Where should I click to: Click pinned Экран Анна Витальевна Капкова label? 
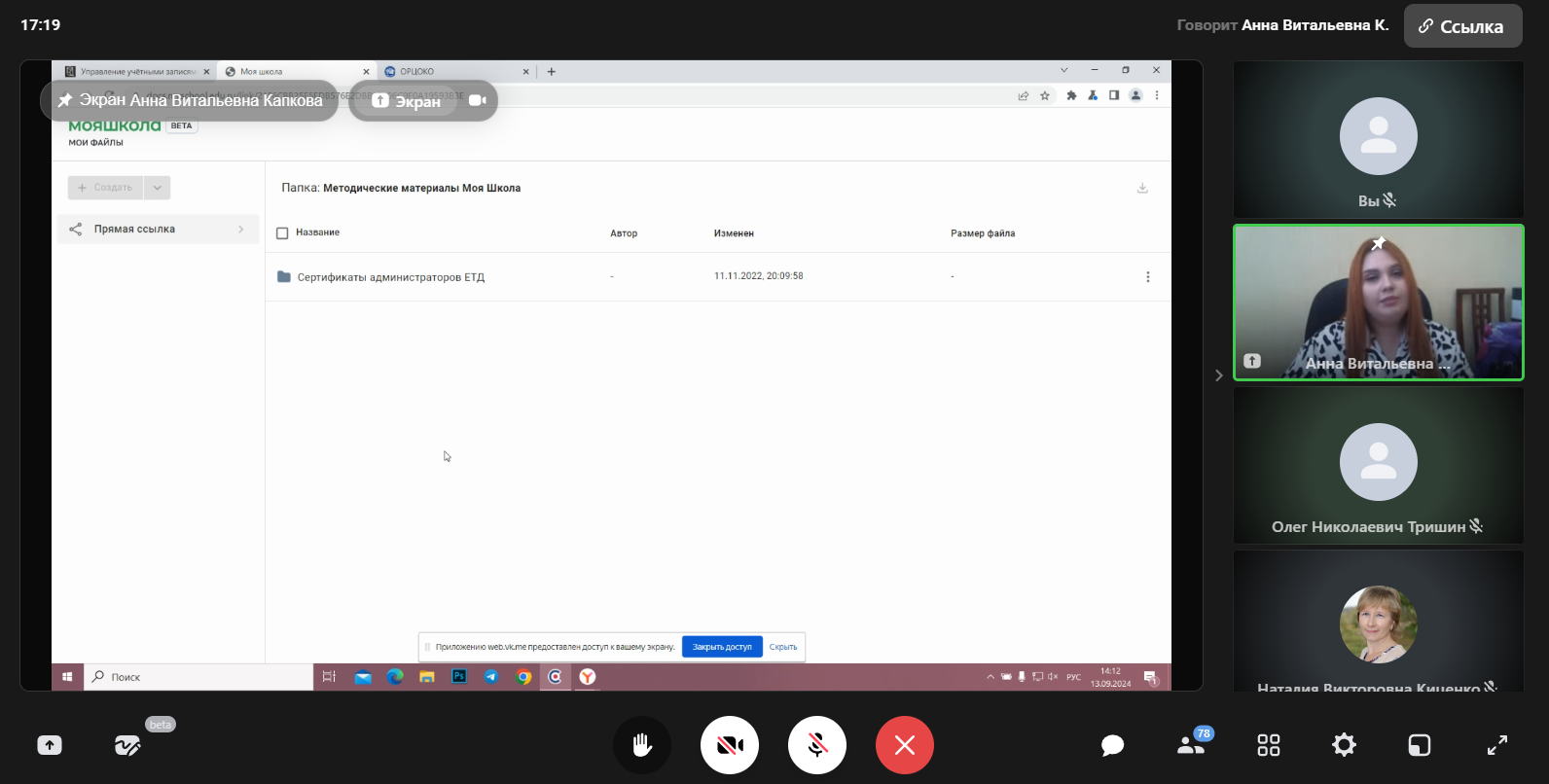click(x=190, y=100)
